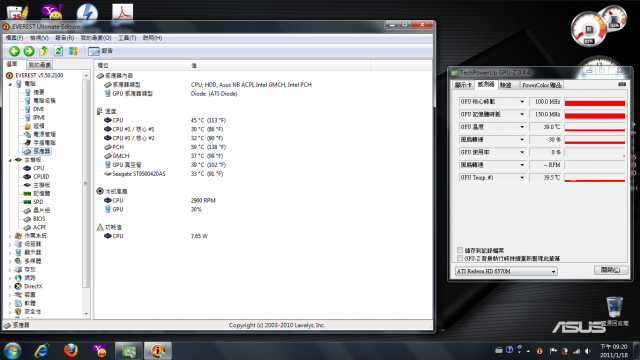
Task: Click the Windows-flag operating system tree icon
Action: (x=18, y=236)
